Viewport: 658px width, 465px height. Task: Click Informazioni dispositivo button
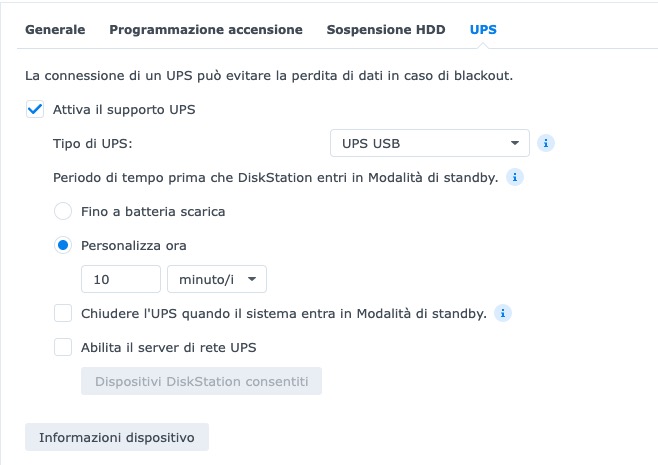coord(117,438)
